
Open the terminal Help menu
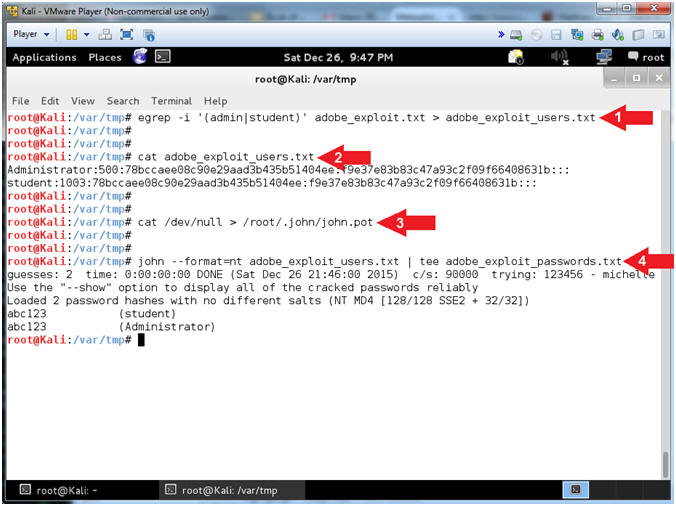click(x=216, y=101)
